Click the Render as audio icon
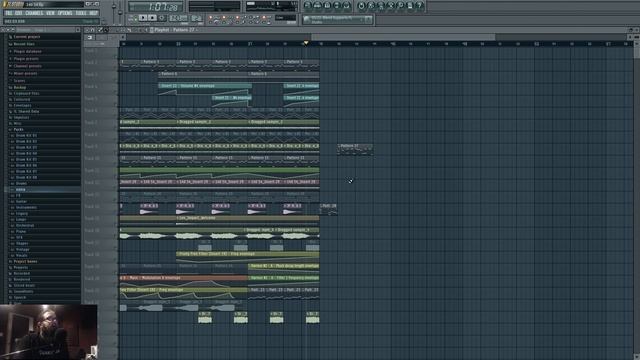 [x=381, y=6]
